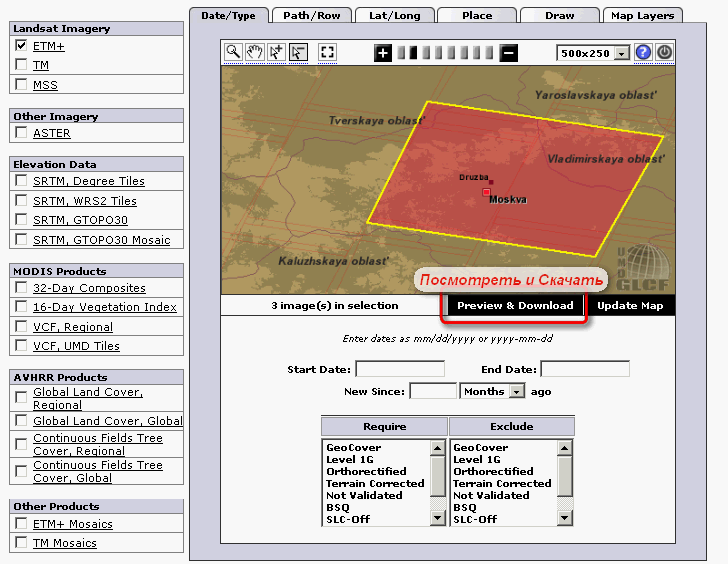
Task: Zoom in with the plus icon
Action: click(383, 53)
